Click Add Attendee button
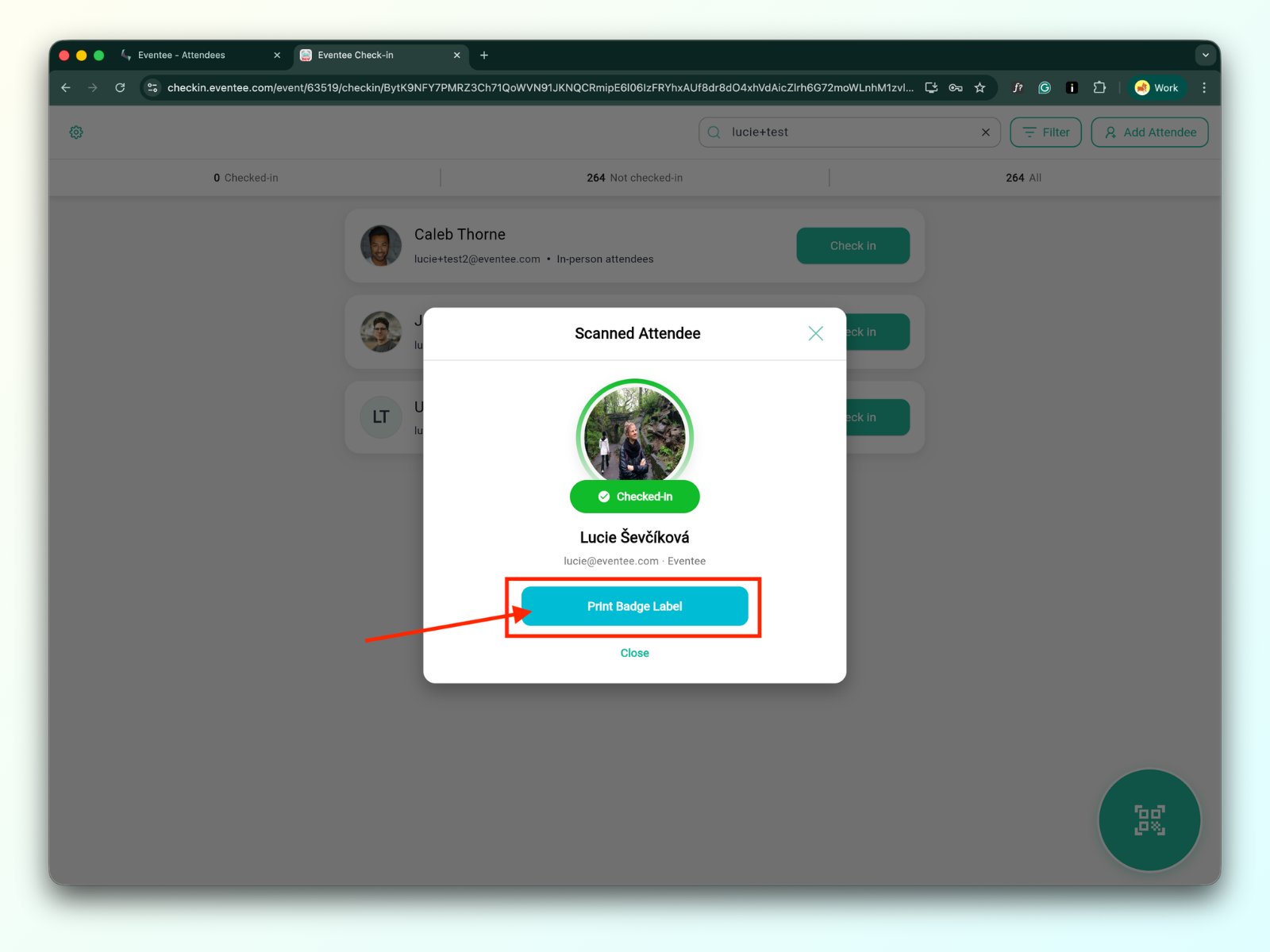The image size is (1270, 952). point(1149,132)
